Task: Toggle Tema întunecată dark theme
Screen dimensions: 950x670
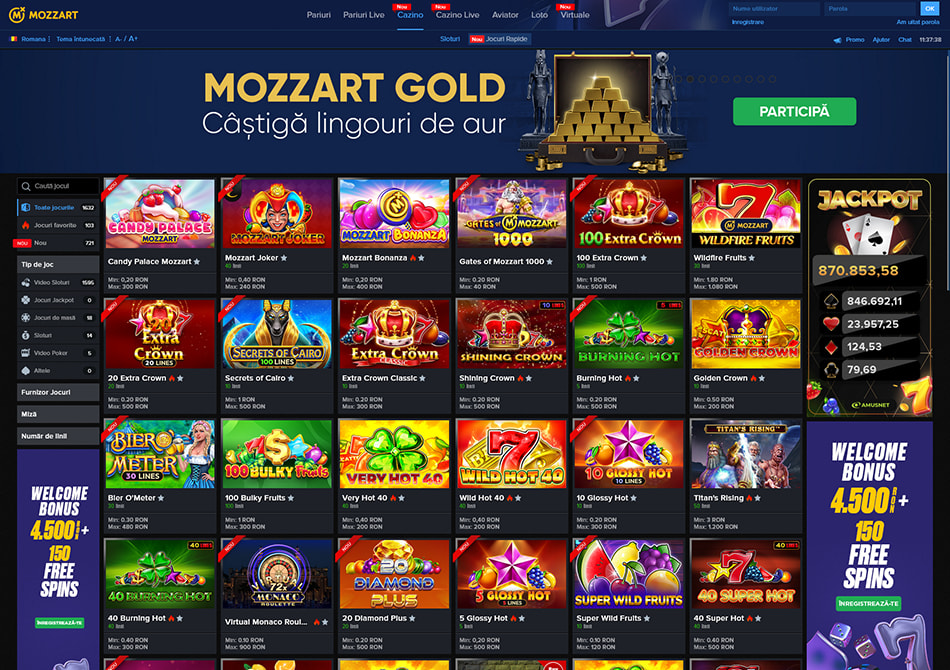Action: [81, 39]
